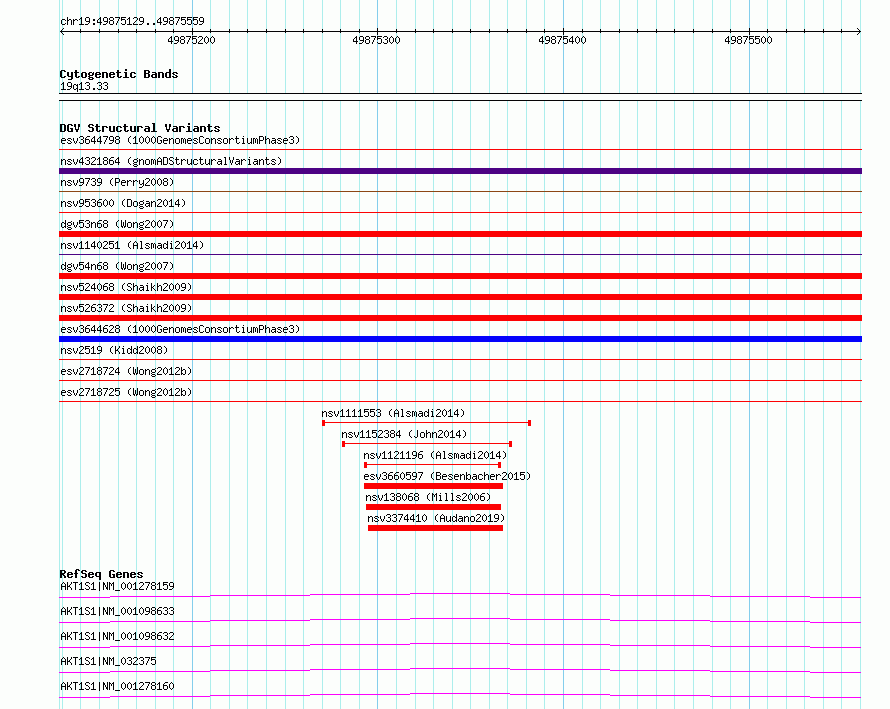The height and width of the screenshot is (709, 890).
Task: Open variant nsv2519 (Kidd2008)
Action: click(114, 350)
